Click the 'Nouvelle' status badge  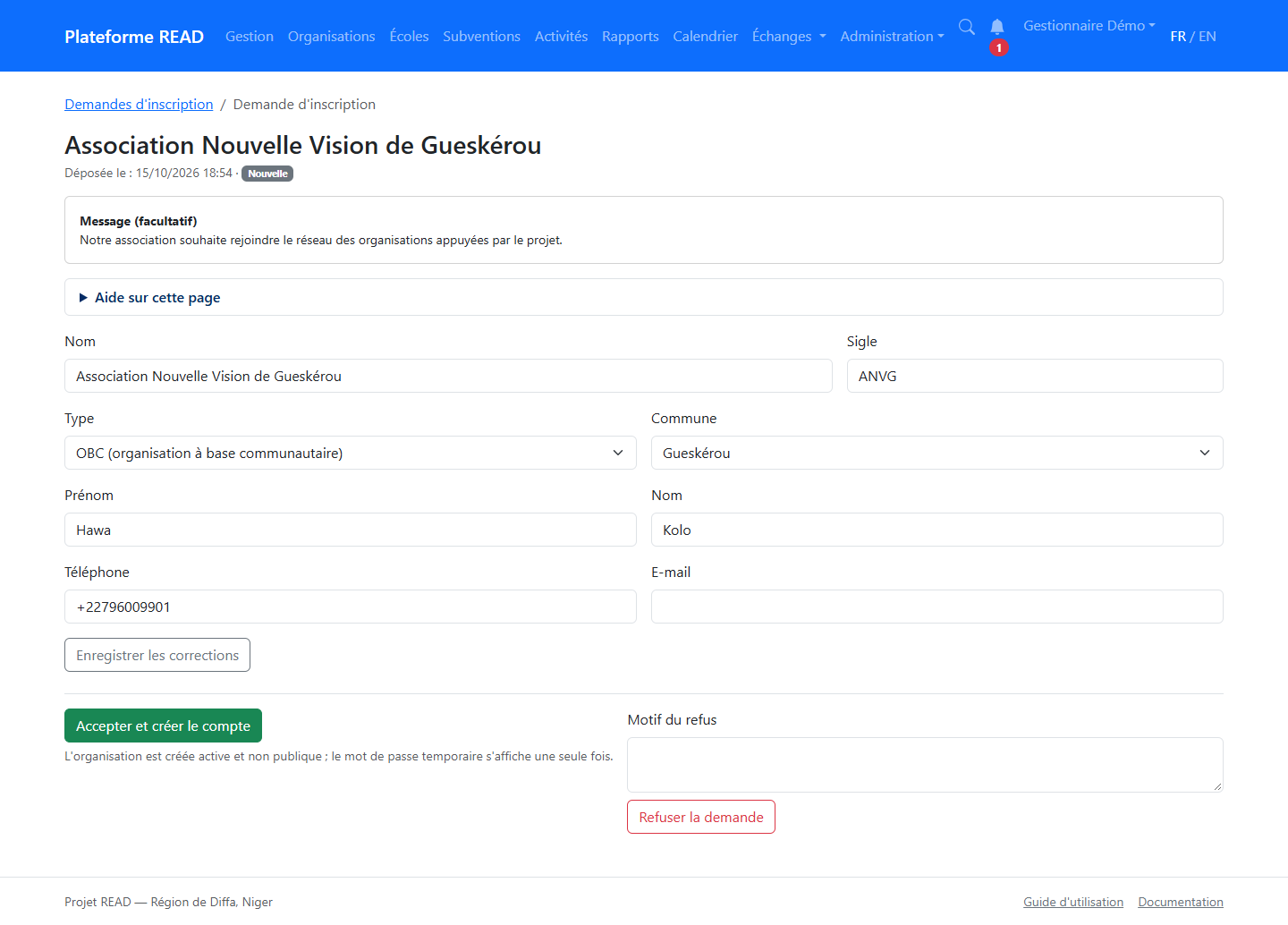click(x=267, y=174)
